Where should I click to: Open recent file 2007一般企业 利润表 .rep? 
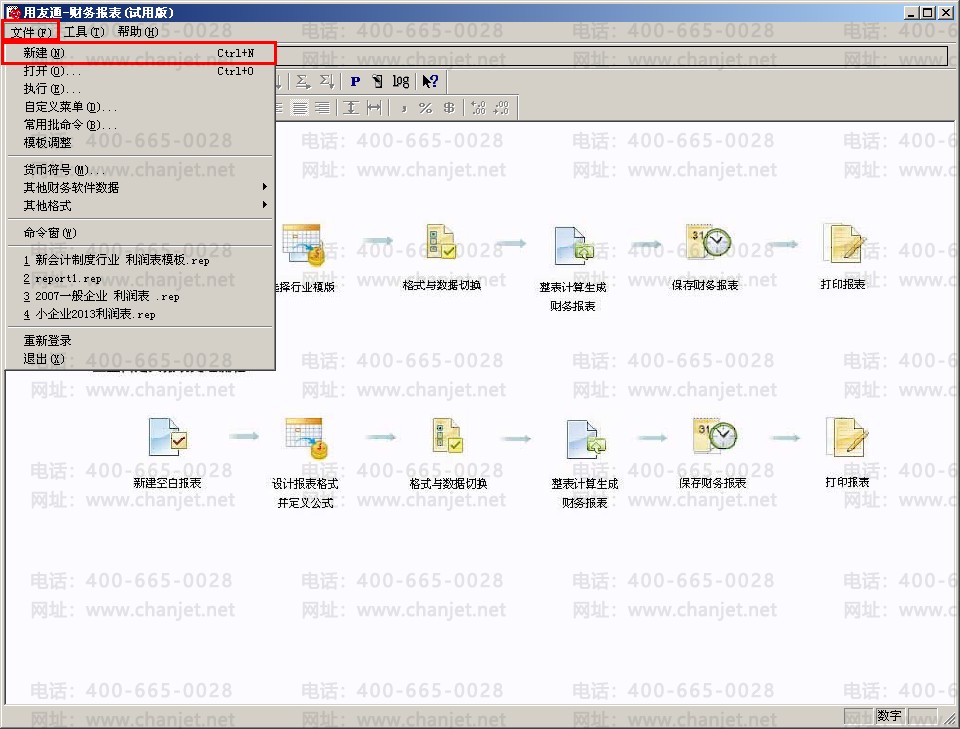click(x=140, y=296)
